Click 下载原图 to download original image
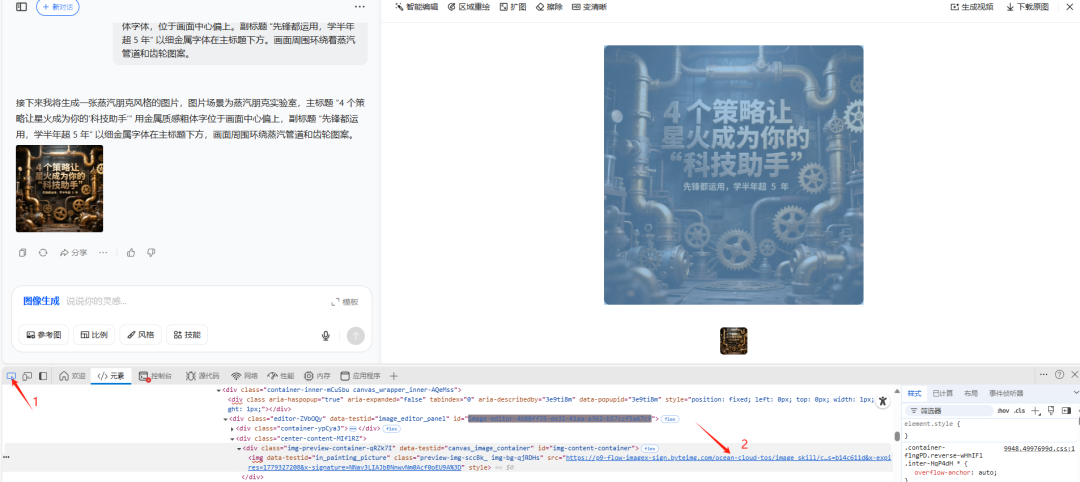 click(x=1028, y=7)
